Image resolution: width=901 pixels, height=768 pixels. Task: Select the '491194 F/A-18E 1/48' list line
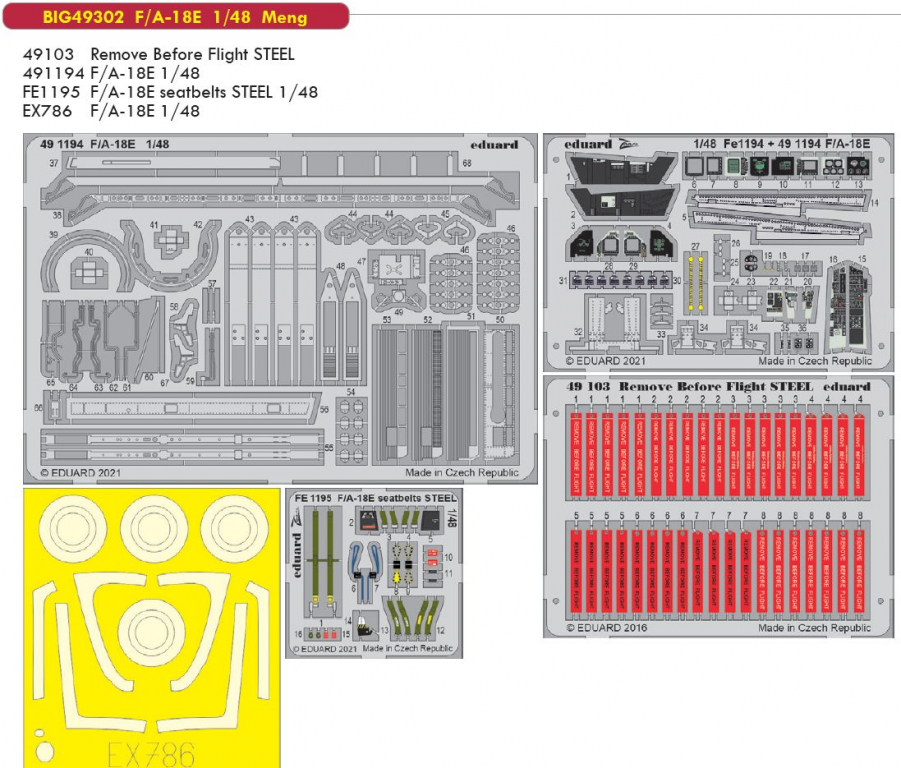[111, 73]
